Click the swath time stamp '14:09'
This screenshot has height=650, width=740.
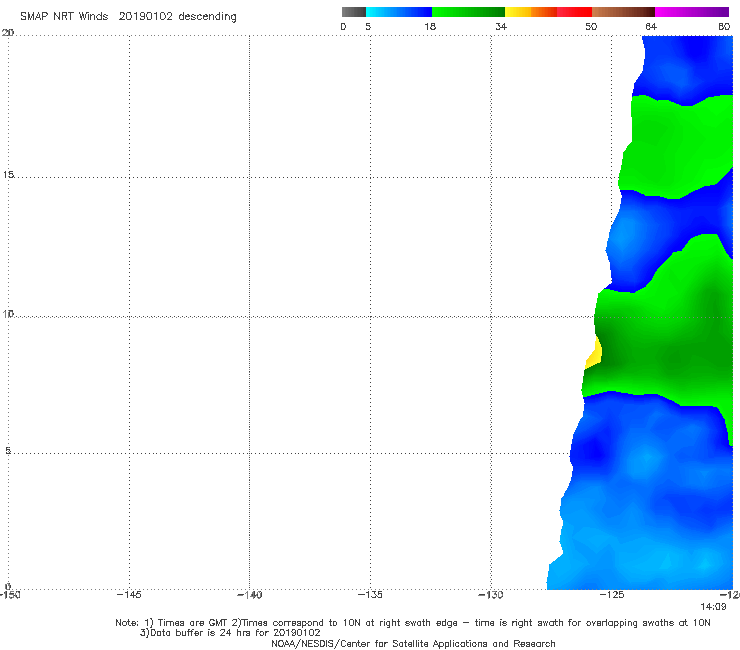[x=713, y=607]
